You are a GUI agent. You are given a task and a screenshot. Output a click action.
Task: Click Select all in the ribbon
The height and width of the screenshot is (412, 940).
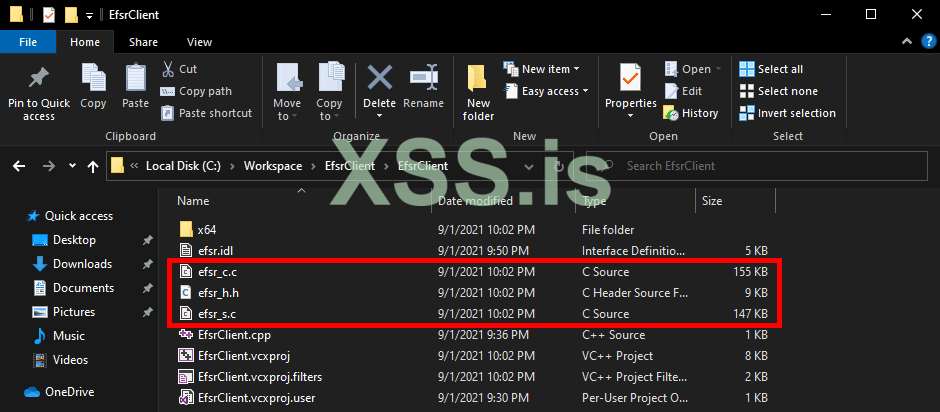click(771, 69)
